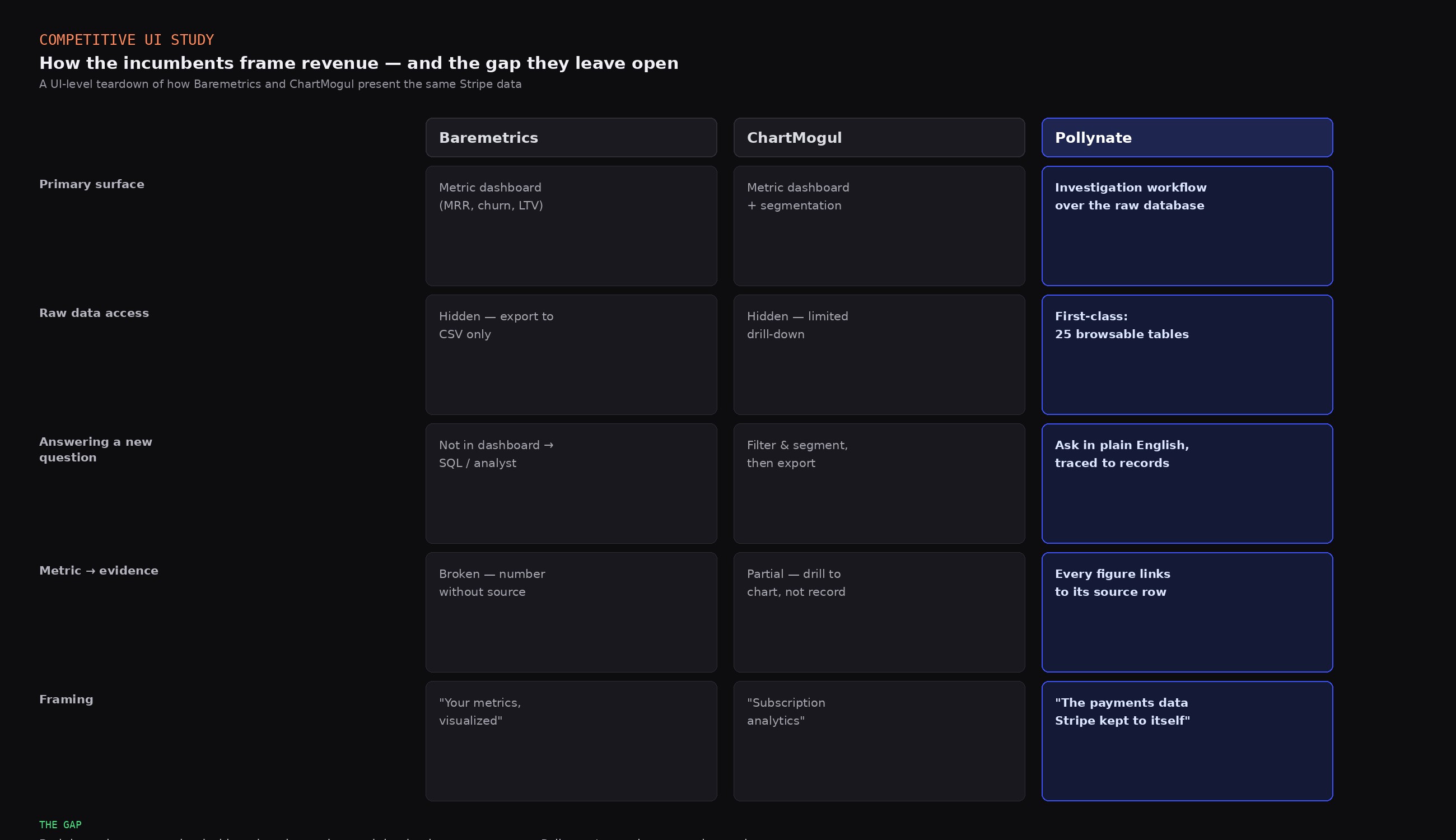Image resolution: width=1456 pixels, height=840 pixels.
Task: Click the 'Metric dashboard (MRR, churn, LTV)' cell
Action: tap(571, 226)
